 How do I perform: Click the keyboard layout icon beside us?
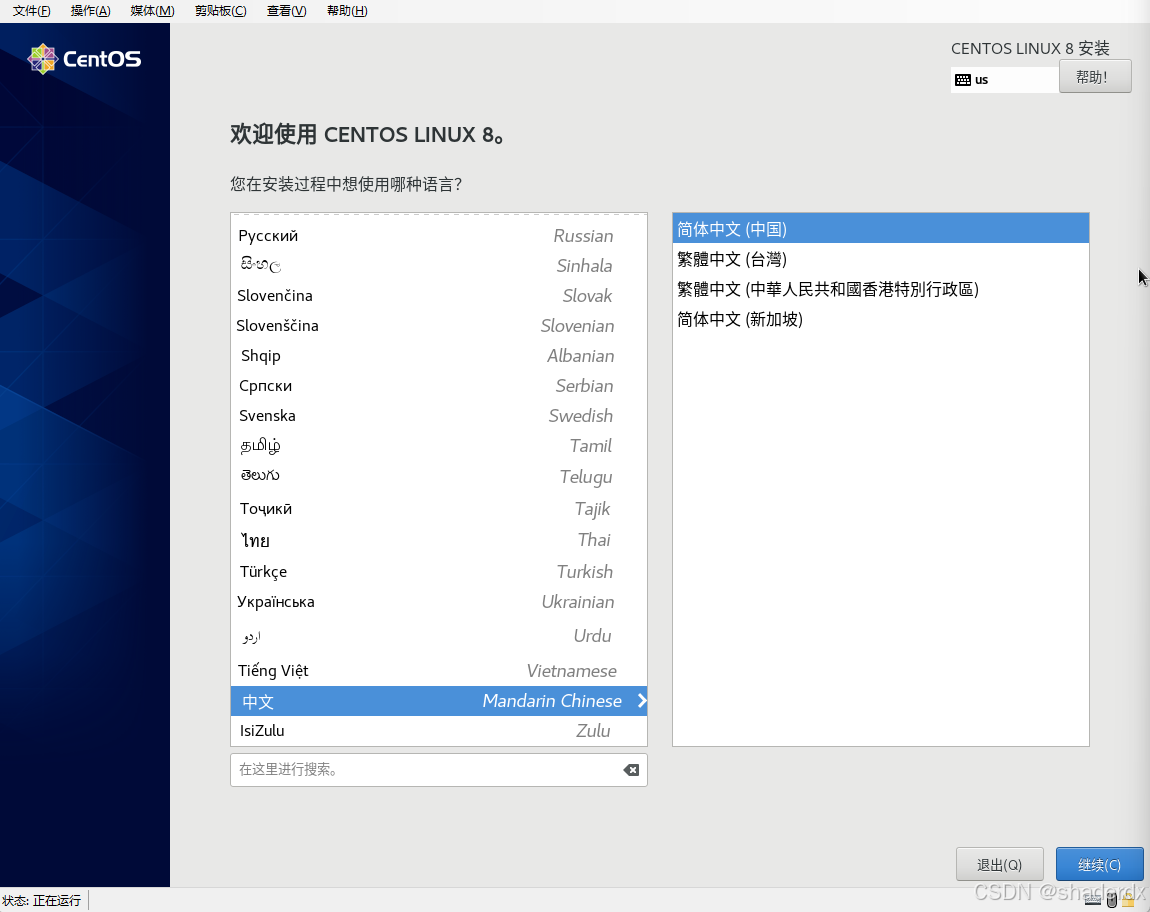pyautogui.click(x=963, y=80)
